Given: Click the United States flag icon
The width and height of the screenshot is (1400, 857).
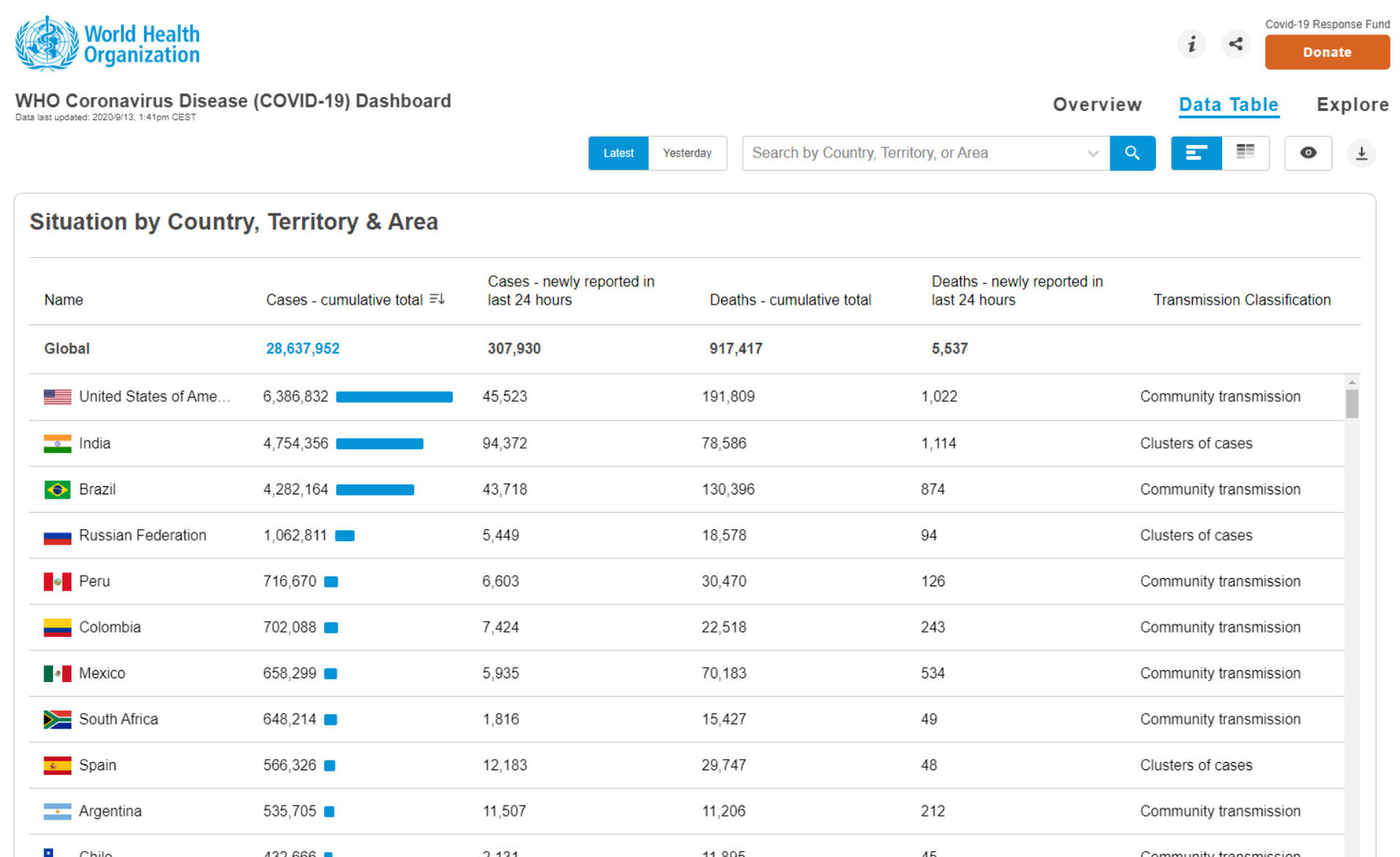Looking at the screenshot, I should 58,397.
